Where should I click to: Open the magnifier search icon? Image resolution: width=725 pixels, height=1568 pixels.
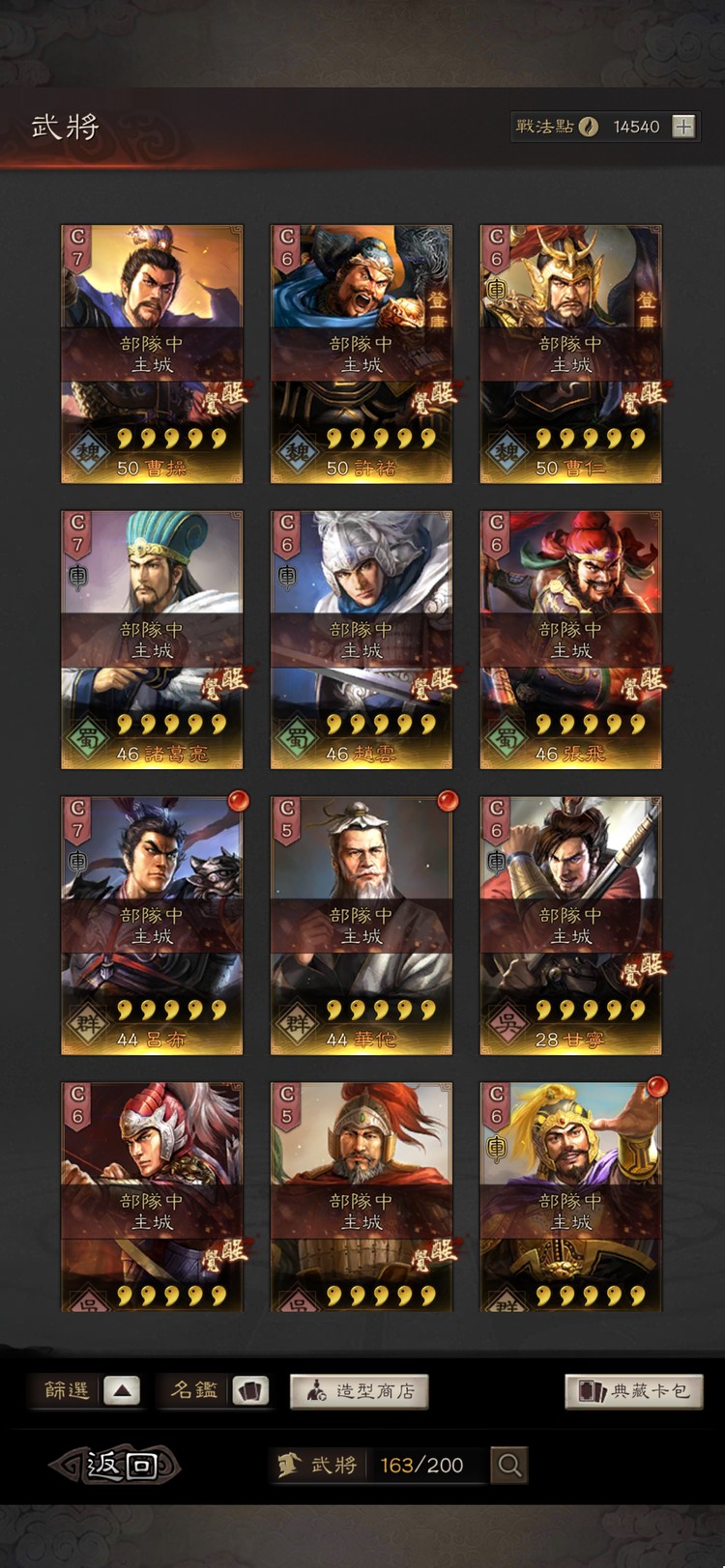click(x=509, y=1465)
